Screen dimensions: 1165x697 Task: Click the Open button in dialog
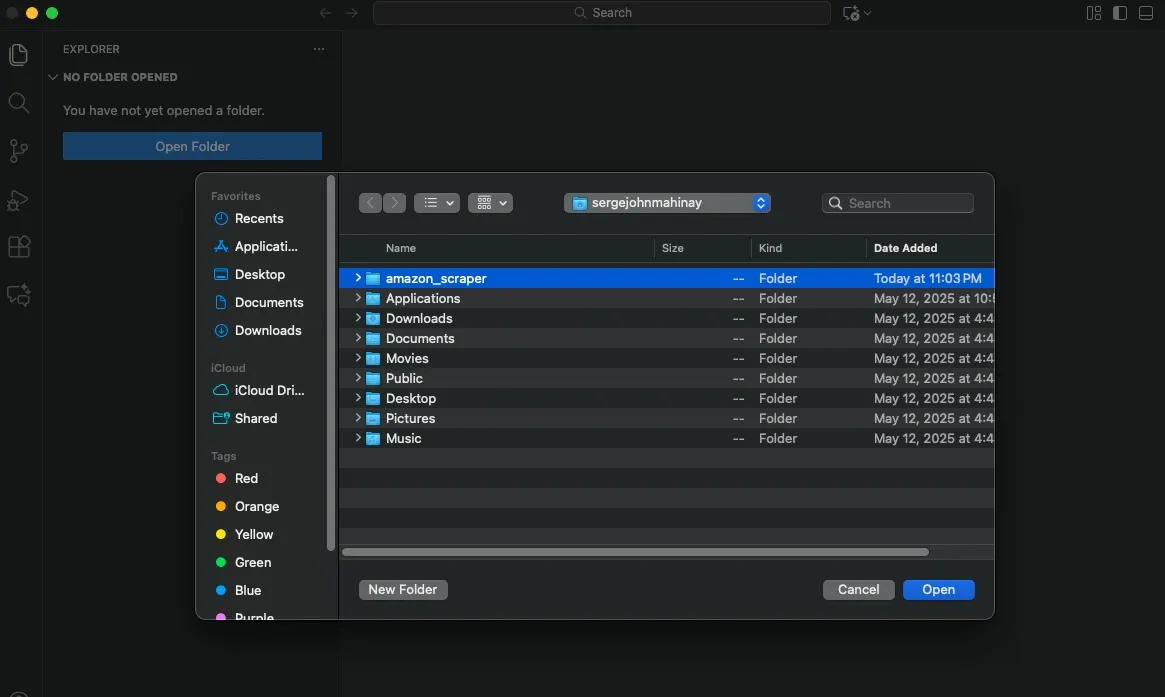click(x=938, y=590)
